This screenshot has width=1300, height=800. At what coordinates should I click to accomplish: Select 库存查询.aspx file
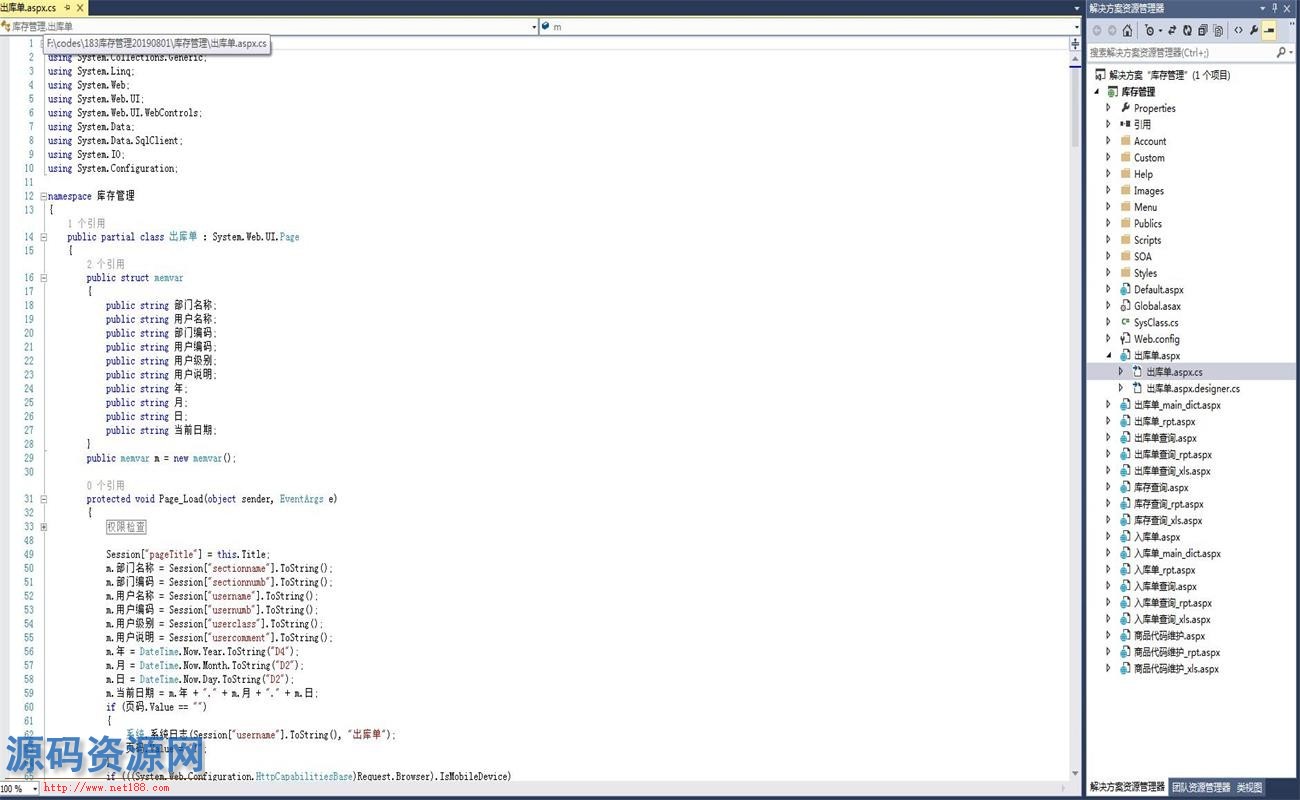(1161, 487)
